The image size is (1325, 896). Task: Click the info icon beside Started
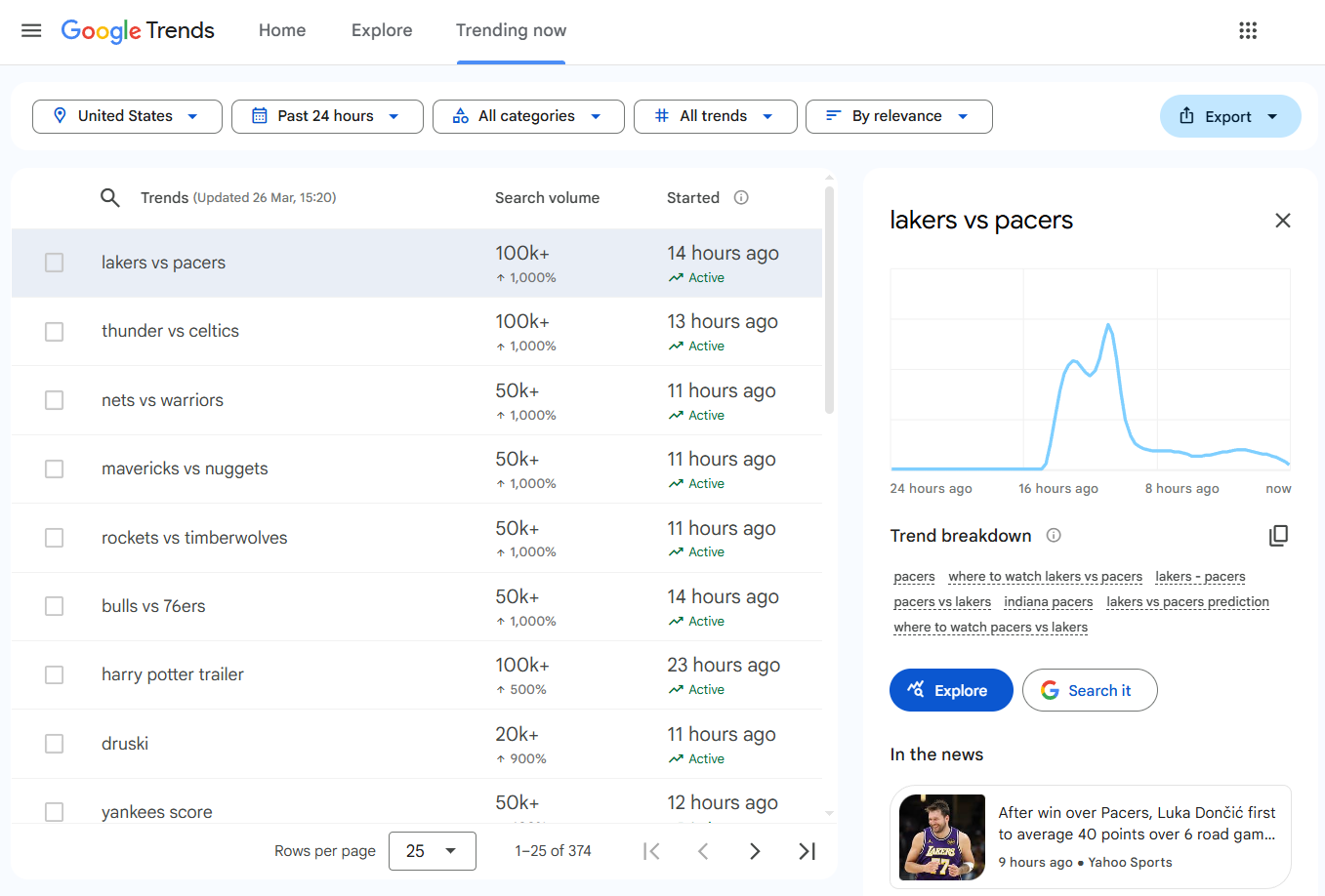point(741,198)
